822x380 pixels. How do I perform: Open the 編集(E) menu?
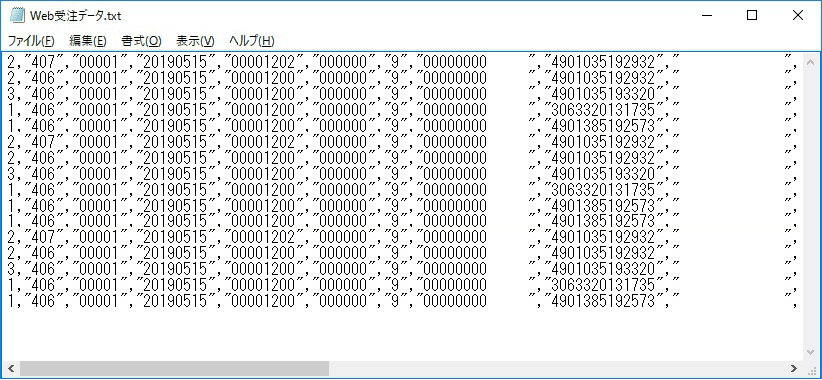[88, 41]
